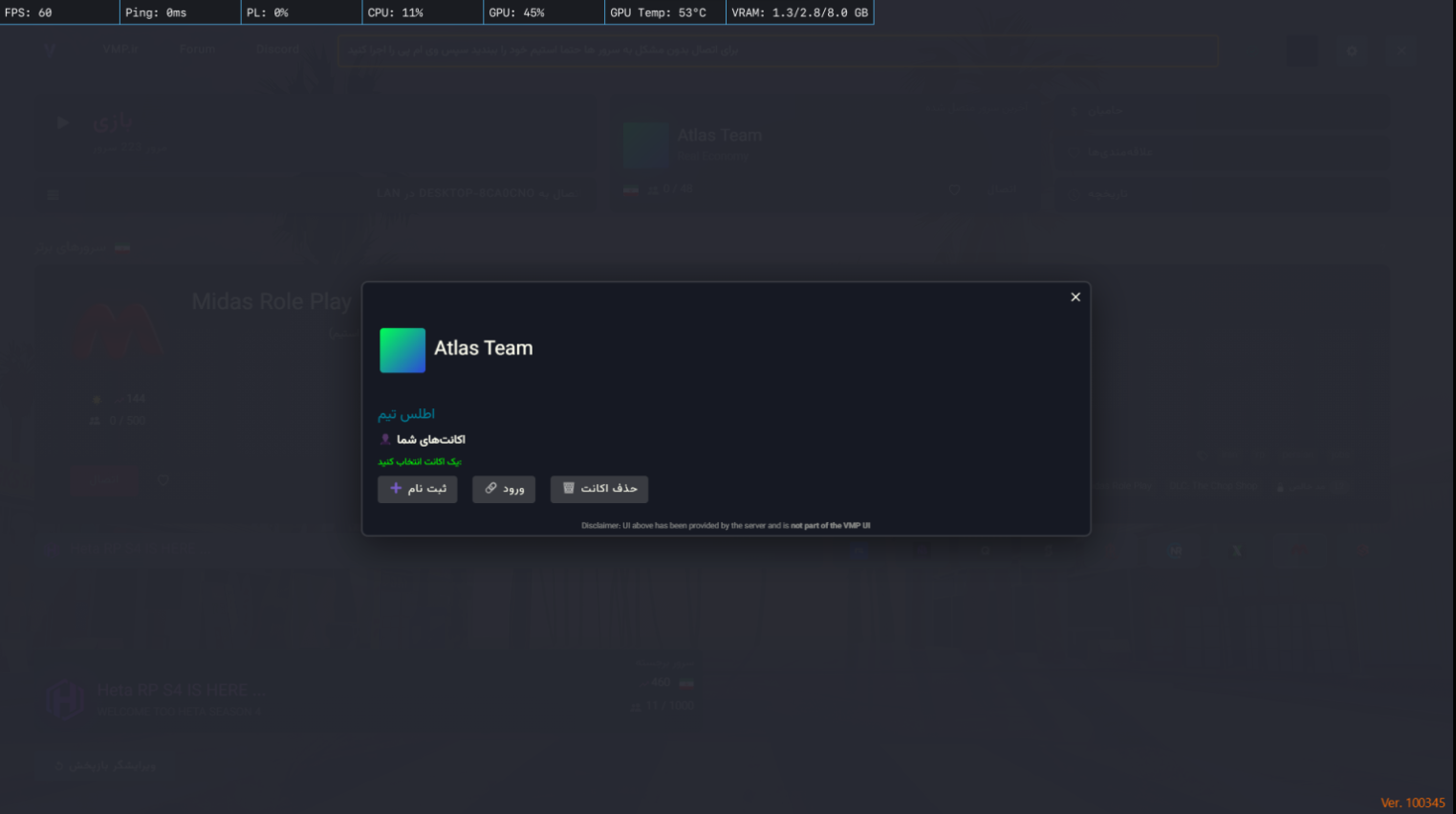The width and height of the screenshot is (1456, 814).
Task: Close the Atlas Team dialog
Action: (x=1076, y=297)
